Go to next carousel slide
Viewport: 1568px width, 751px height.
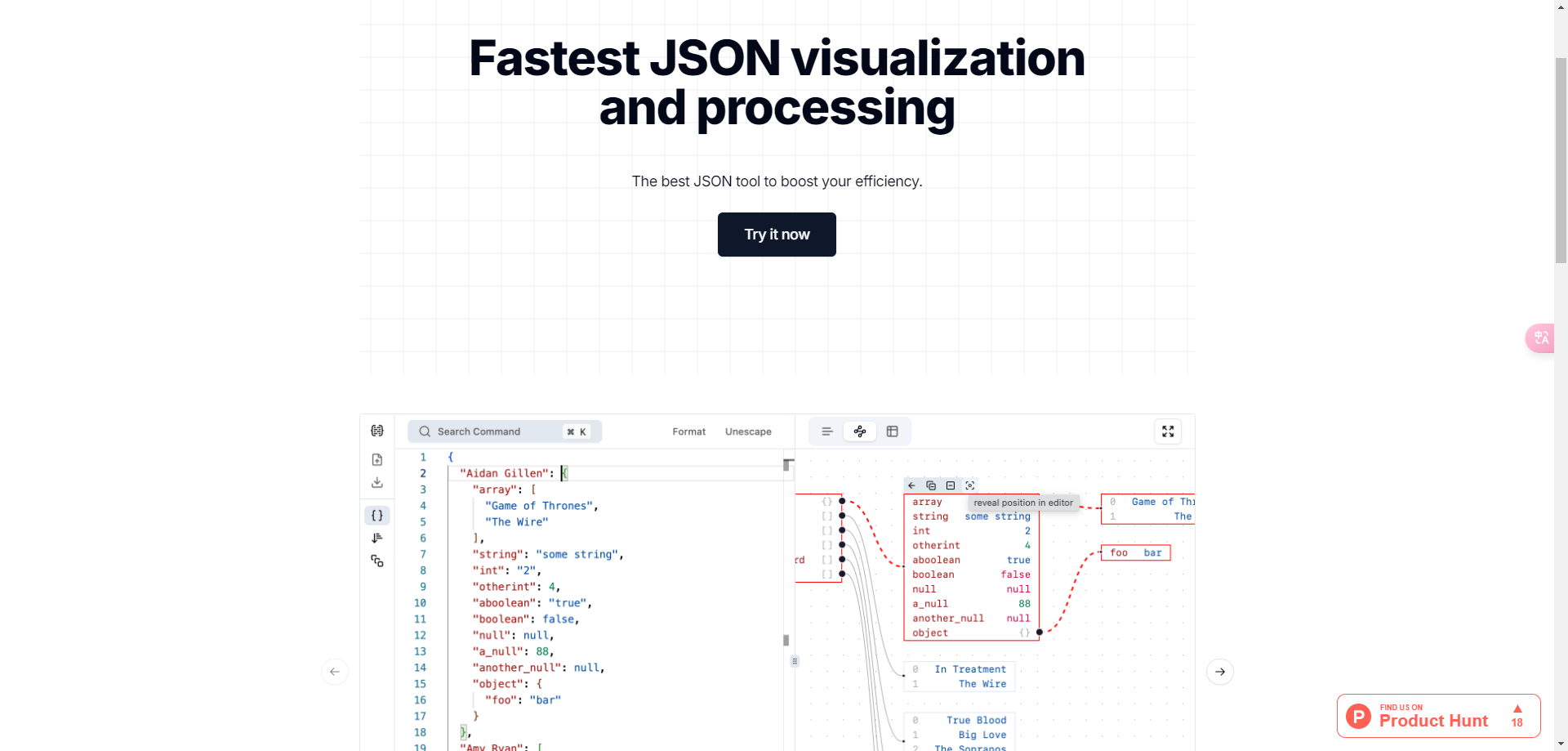(1219, 672)
